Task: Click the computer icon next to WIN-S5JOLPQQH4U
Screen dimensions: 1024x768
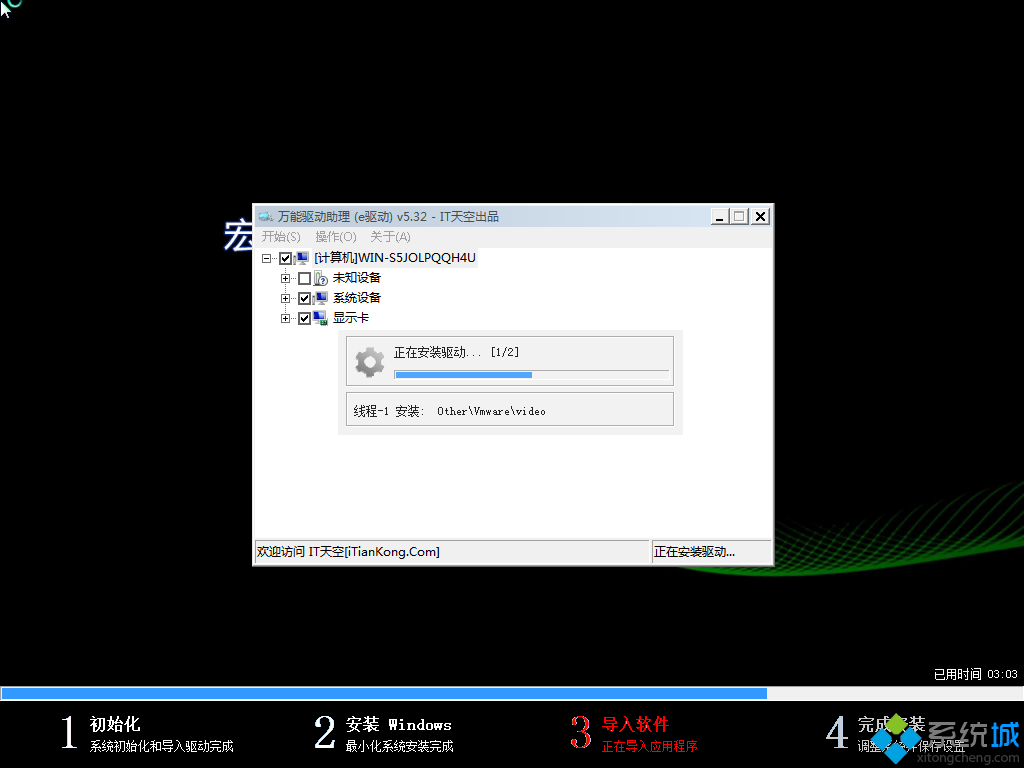Action: pos(300,257)
